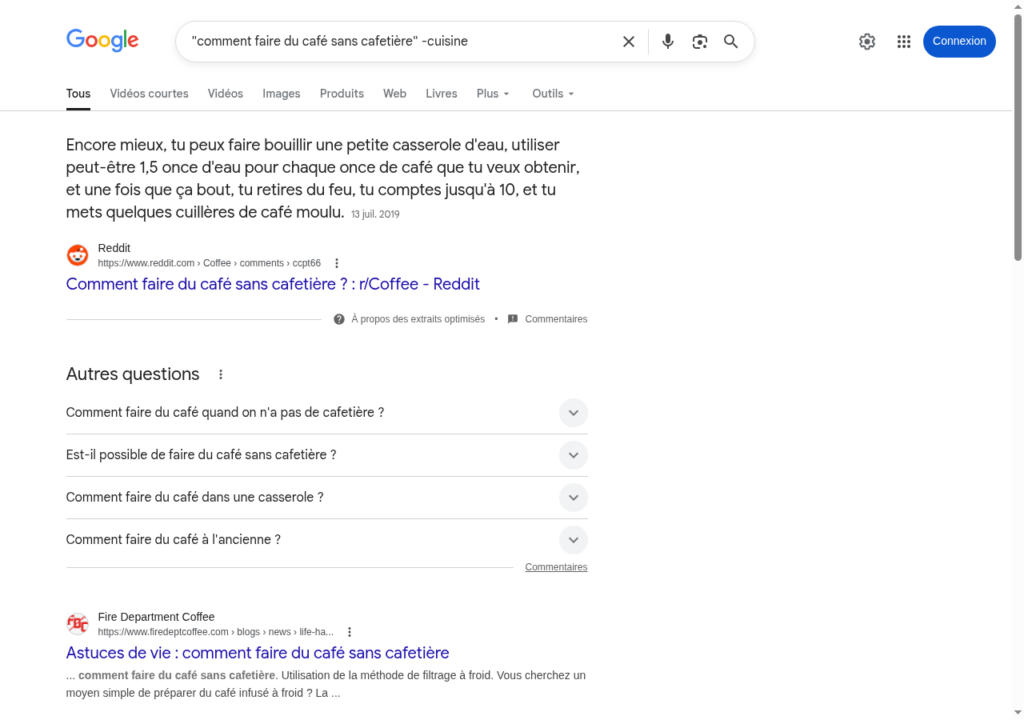Image resolution: width=1024 pixels, height=720 pixels.
Task: Click the Connexion button
Action: coord(959,41)
